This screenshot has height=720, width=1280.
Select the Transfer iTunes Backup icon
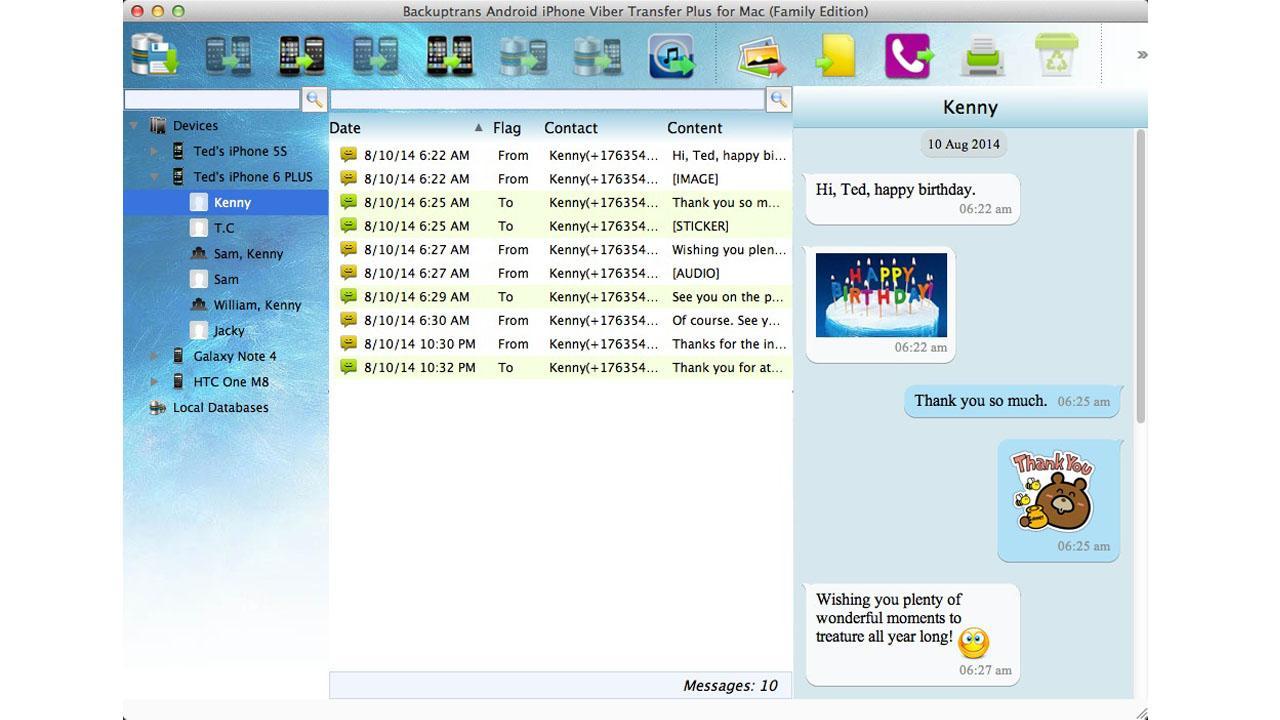pos(671,55)
